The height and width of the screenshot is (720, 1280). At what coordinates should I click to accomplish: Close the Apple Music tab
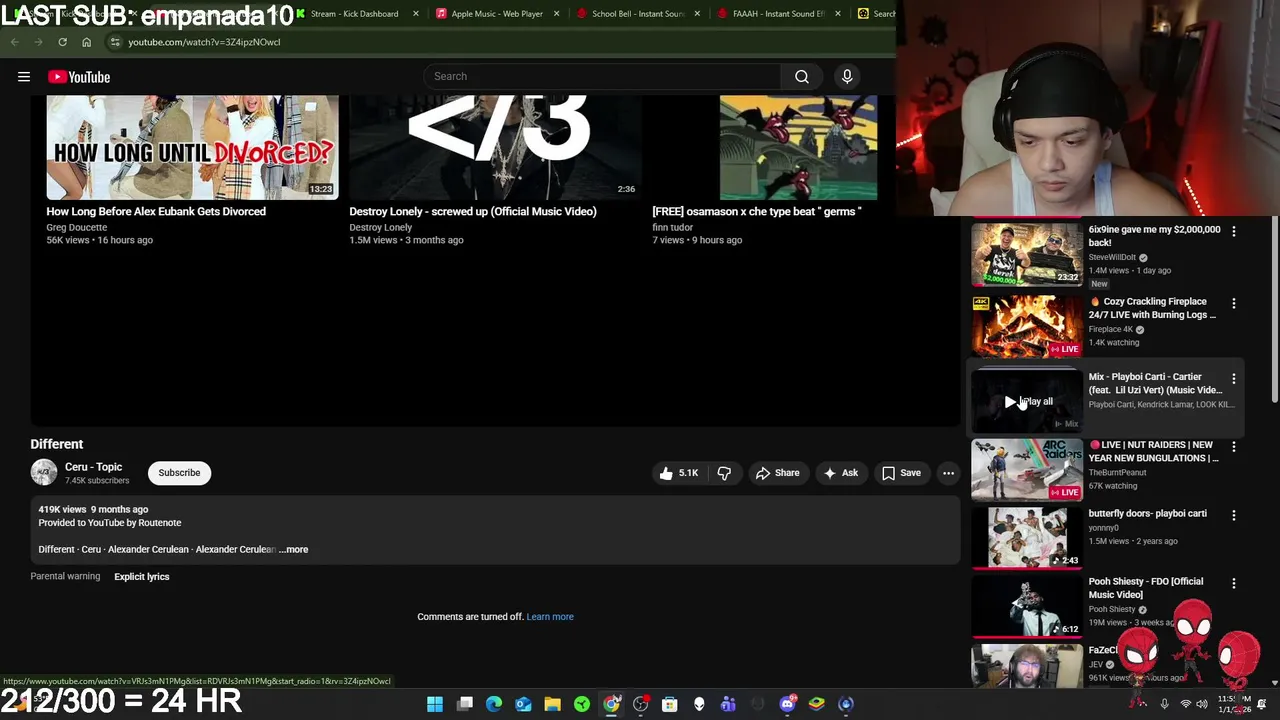(556, 14)
